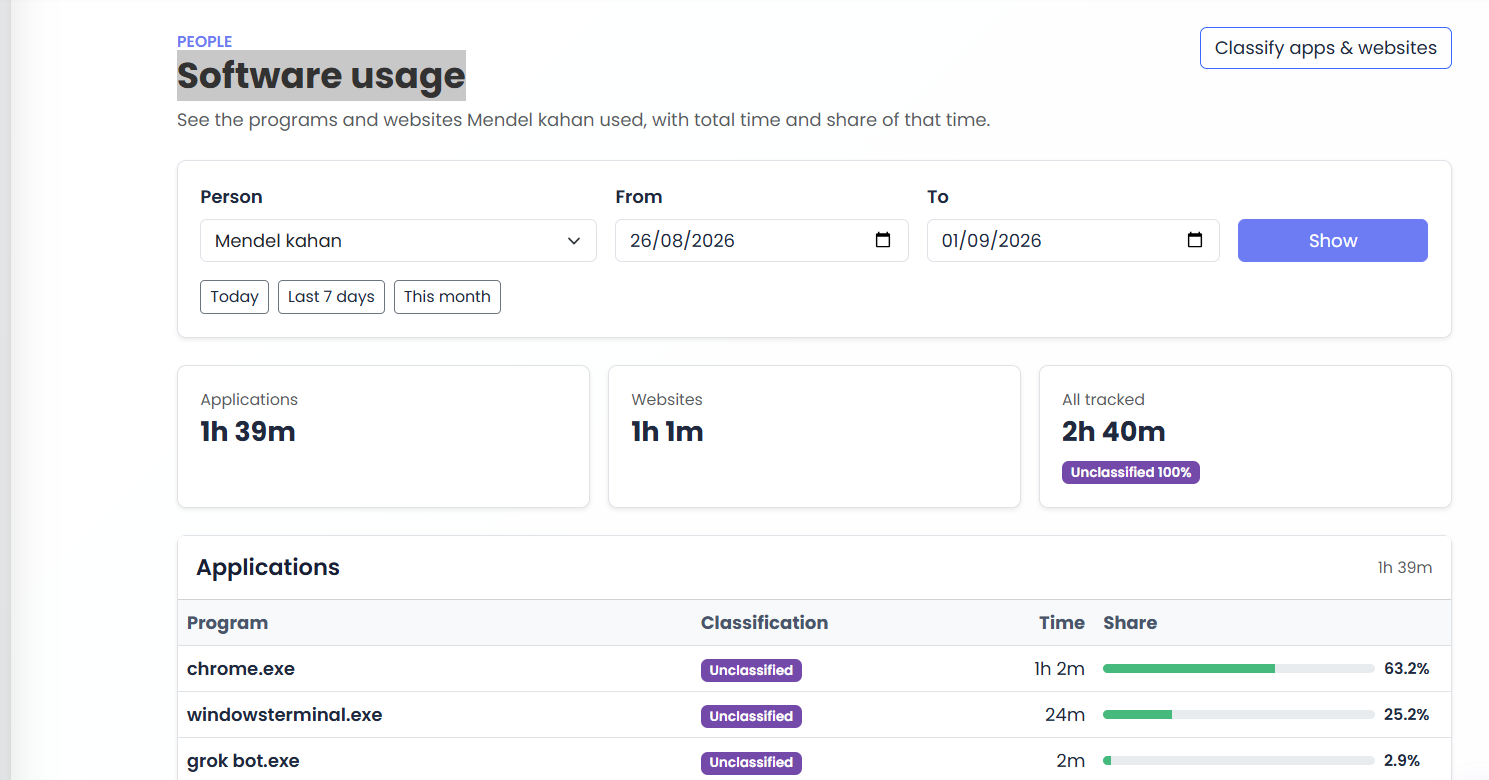Screen dimensions: 1489x780
Task: Expand the Person dropdown showing Mendel kahan
Action: point(398,241)
